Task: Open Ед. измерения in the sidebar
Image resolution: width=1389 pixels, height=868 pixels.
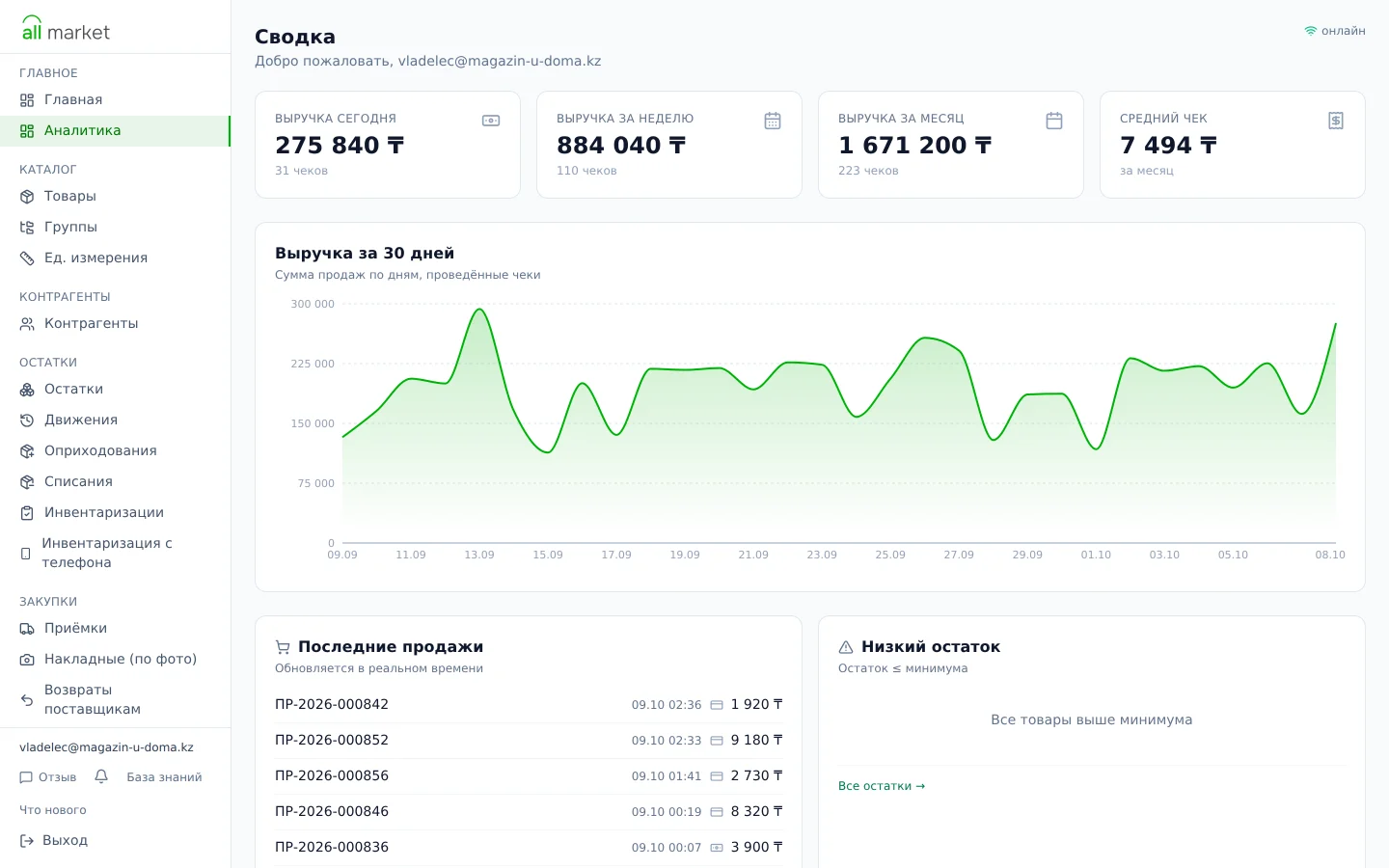Action: tap(115, 258)
